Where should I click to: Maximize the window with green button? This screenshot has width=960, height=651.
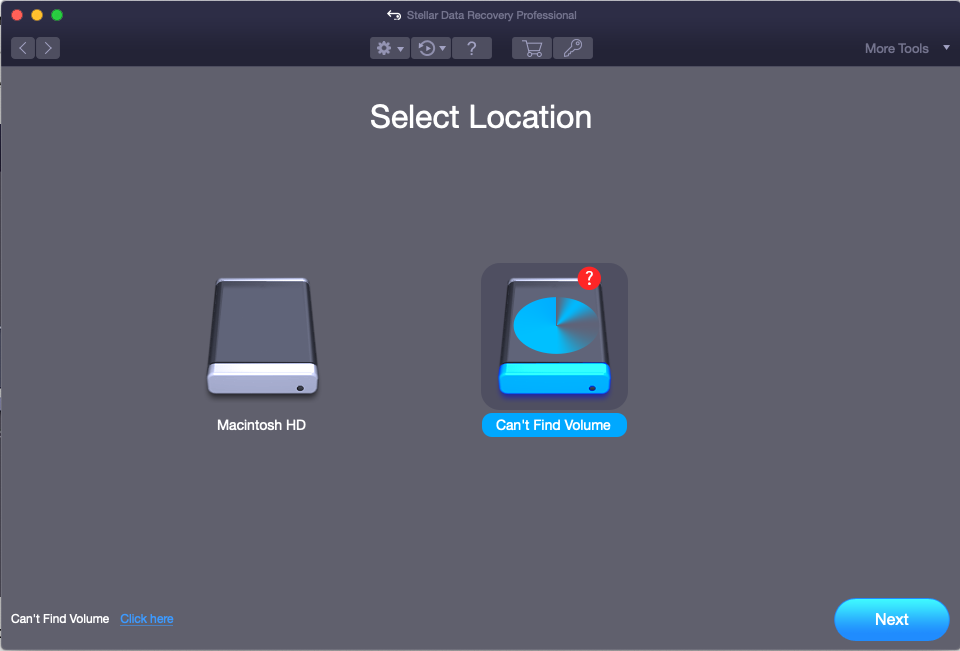click(57, 15)
